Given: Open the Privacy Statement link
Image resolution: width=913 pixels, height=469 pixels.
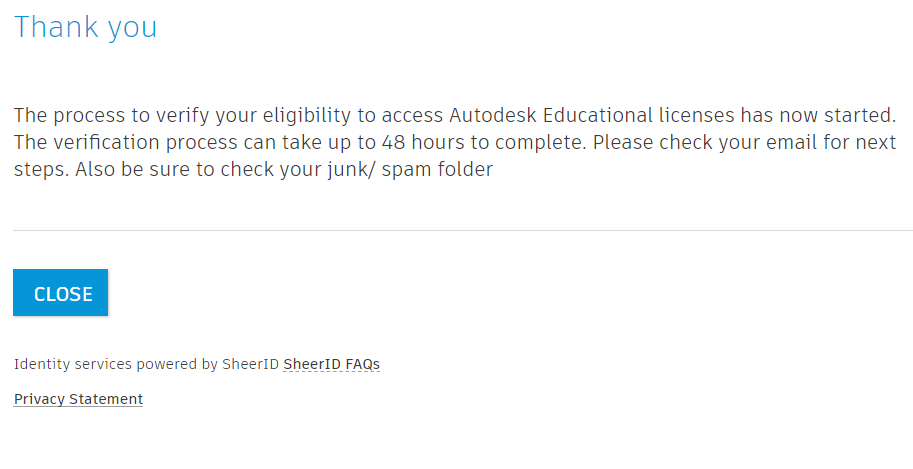Looking at the screenshot, I should pos(78,399).
